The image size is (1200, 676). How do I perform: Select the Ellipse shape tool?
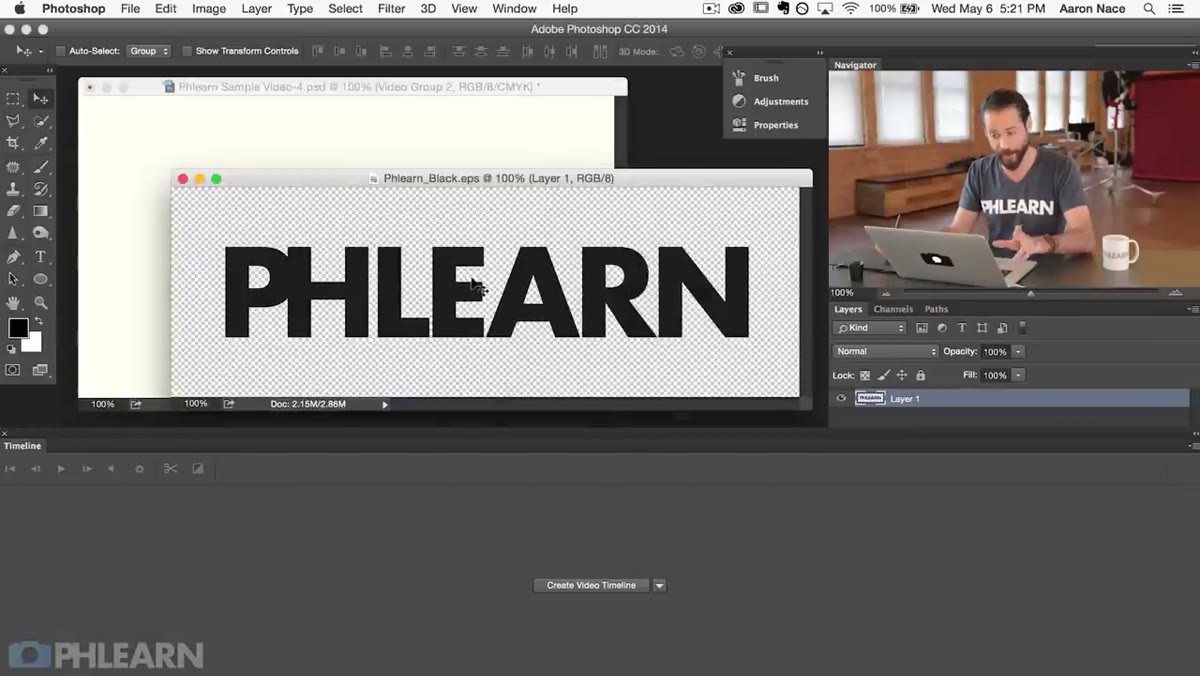click(41, 279)
